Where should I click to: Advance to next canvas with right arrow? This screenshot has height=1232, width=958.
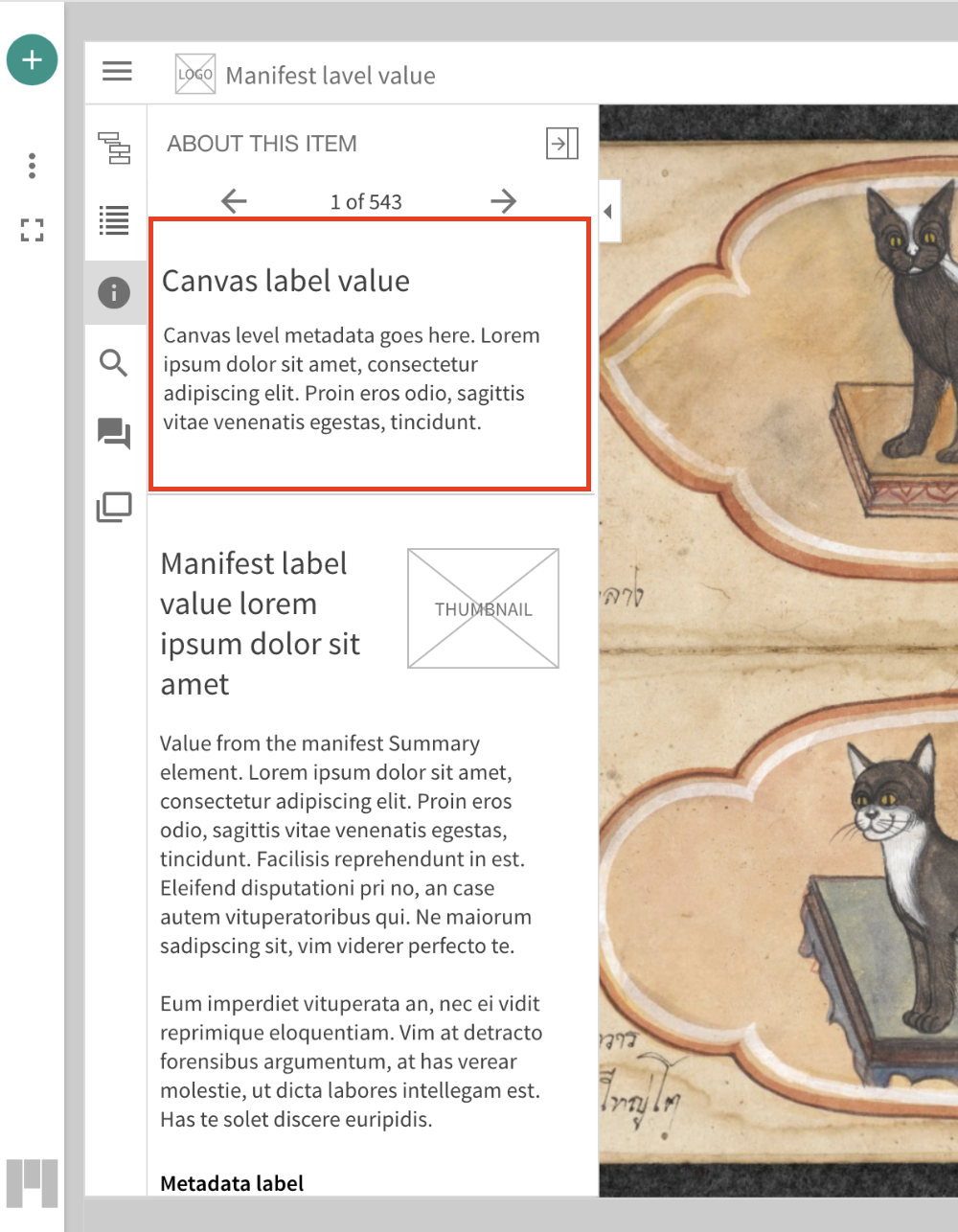pos(502,201)
